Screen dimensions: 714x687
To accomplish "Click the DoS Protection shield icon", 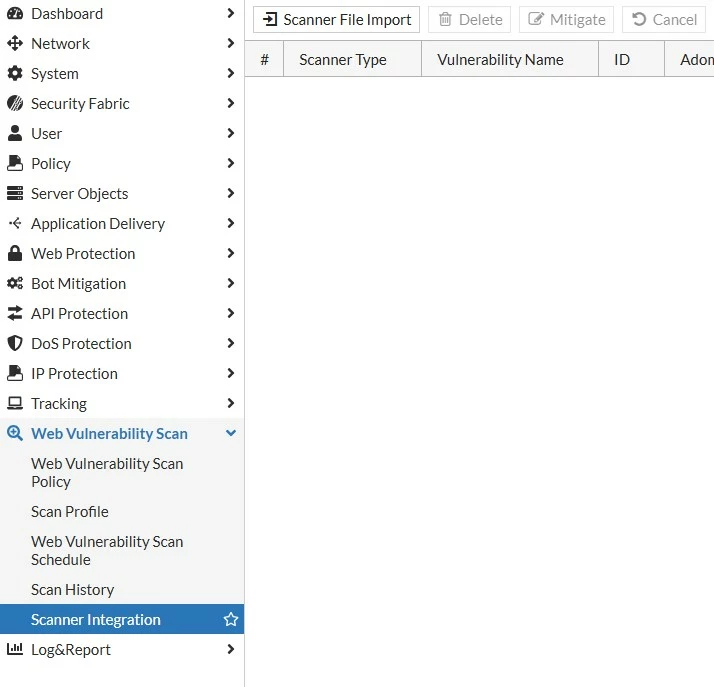I will (15, 343).
